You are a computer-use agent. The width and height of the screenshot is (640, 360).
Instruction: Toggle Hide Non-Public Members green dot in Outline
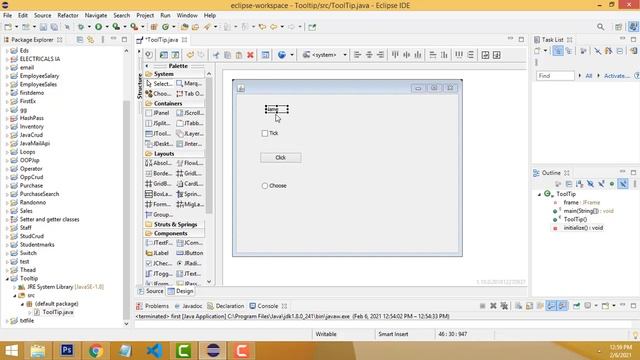click(612, 184)
